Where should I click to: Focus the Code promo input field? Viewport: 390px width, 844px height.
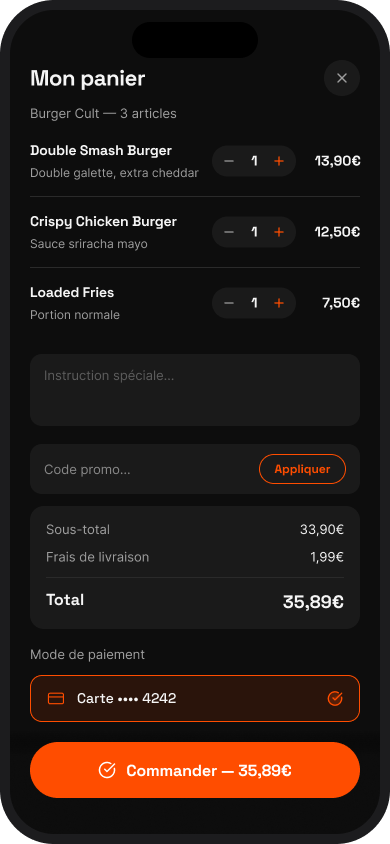coord(145,469)
